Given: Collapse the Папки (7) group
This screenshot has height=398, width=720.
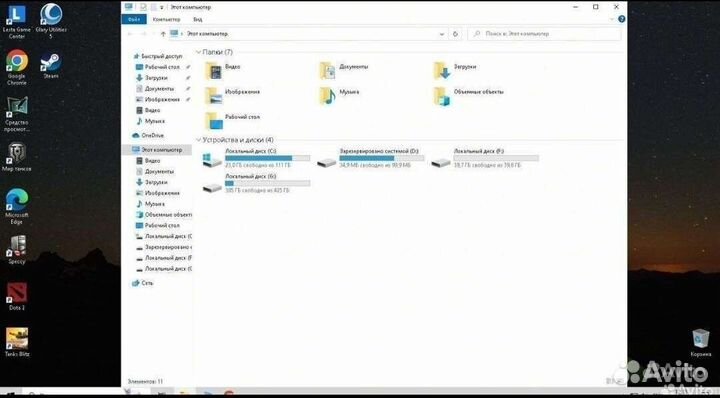Looking at the screenshot, I should [x=198, y=52].
